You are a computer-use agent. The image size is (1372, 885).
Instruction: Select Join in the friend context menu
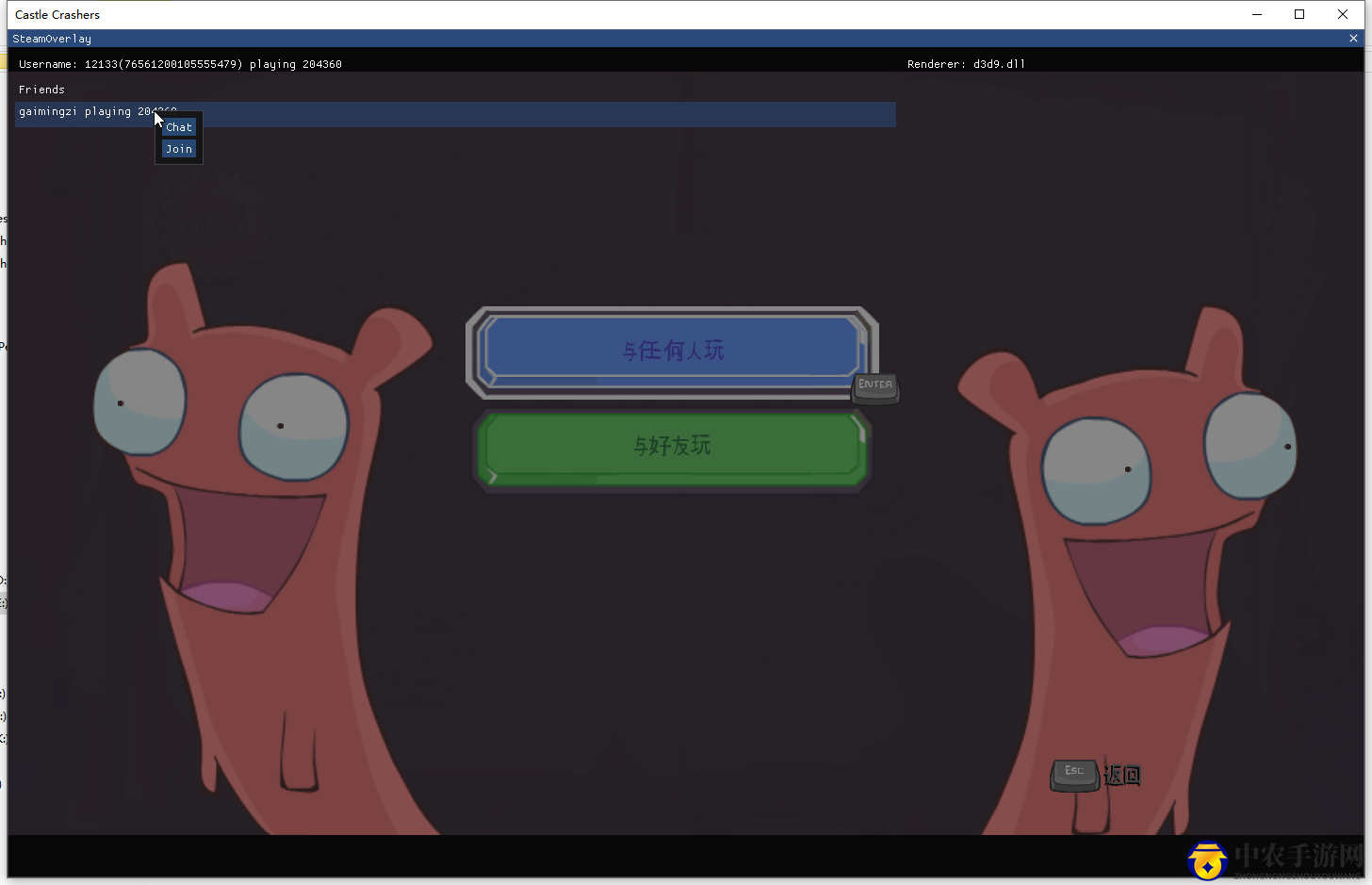179,149
